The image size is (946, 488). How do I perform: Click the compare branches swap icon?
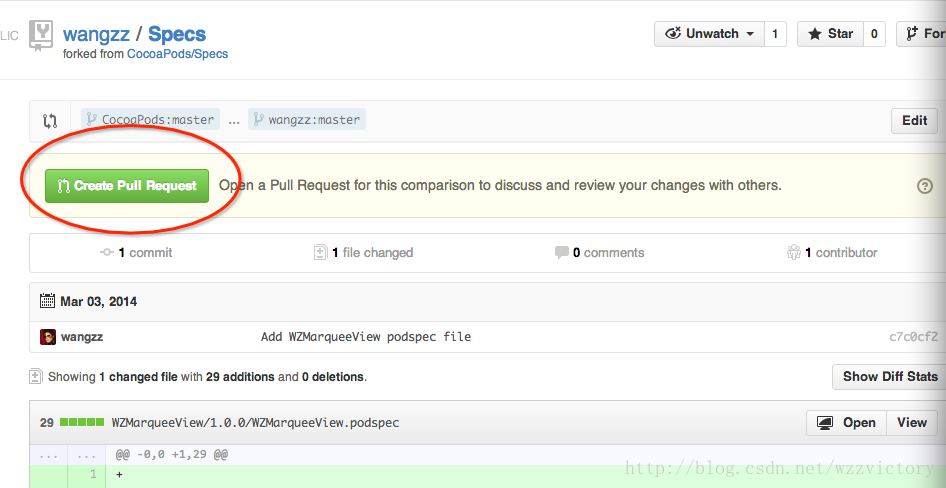click(49, 120)
